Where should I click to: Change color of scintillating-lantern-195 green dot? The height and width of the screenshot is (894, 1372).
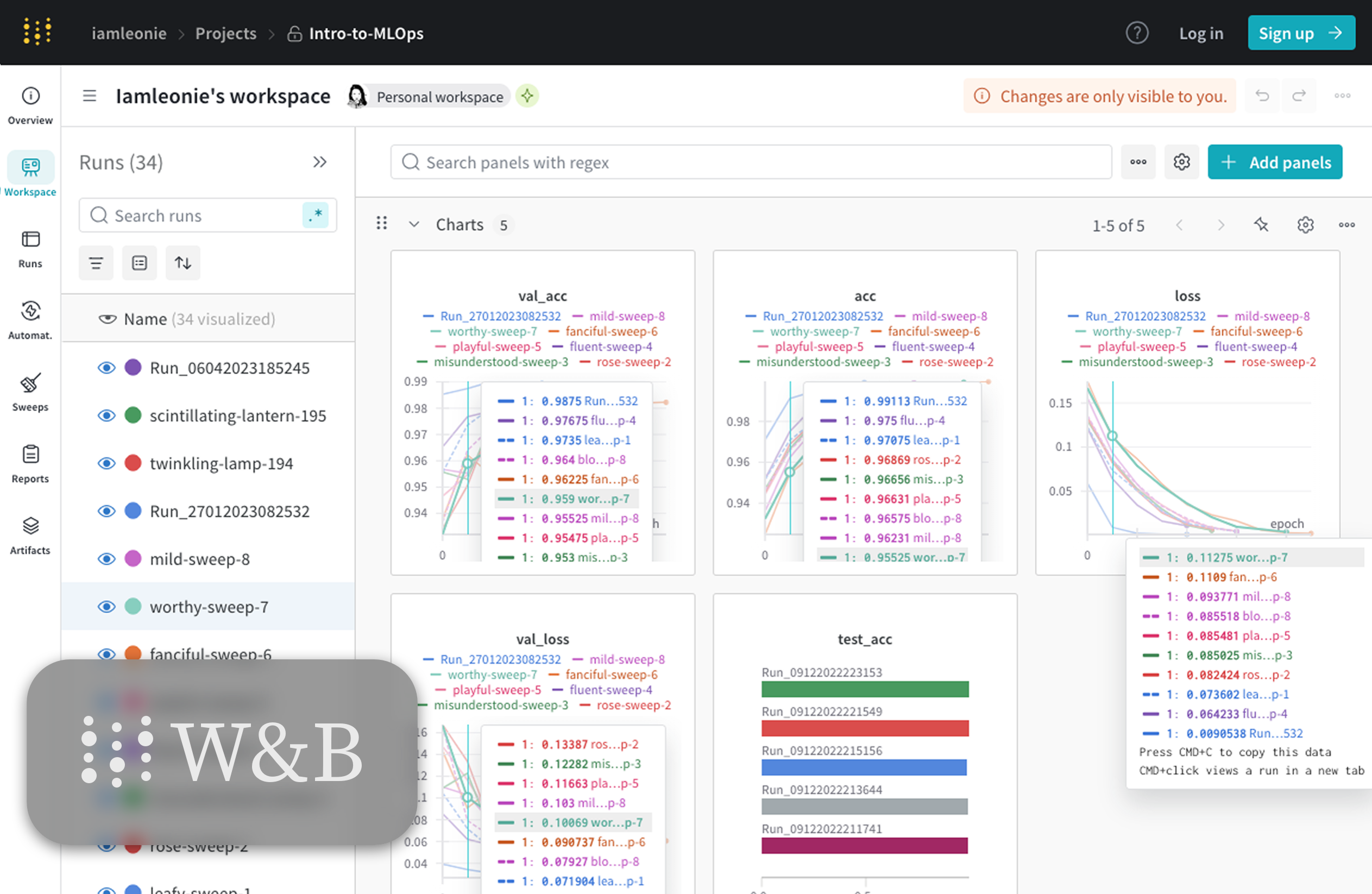pyautogui.click(x=133, y=415)
